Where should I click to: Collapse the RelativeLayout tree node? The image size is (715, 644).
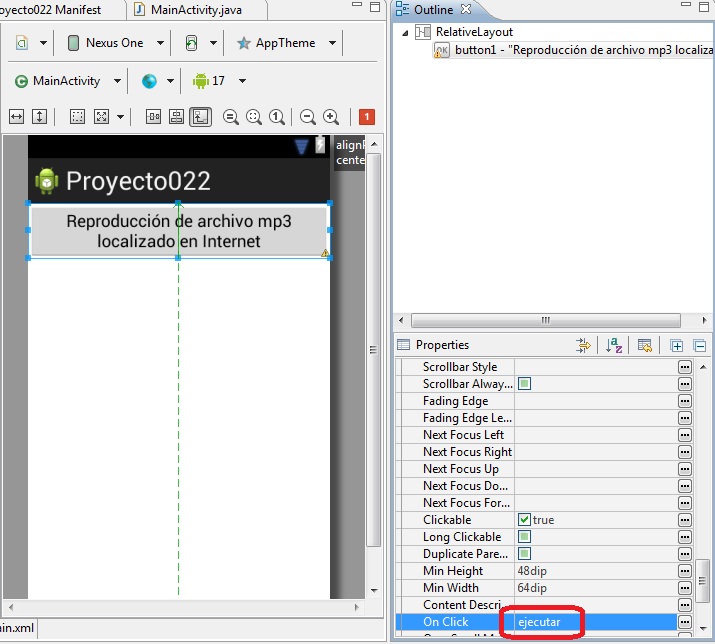click(x=405, y=33)
